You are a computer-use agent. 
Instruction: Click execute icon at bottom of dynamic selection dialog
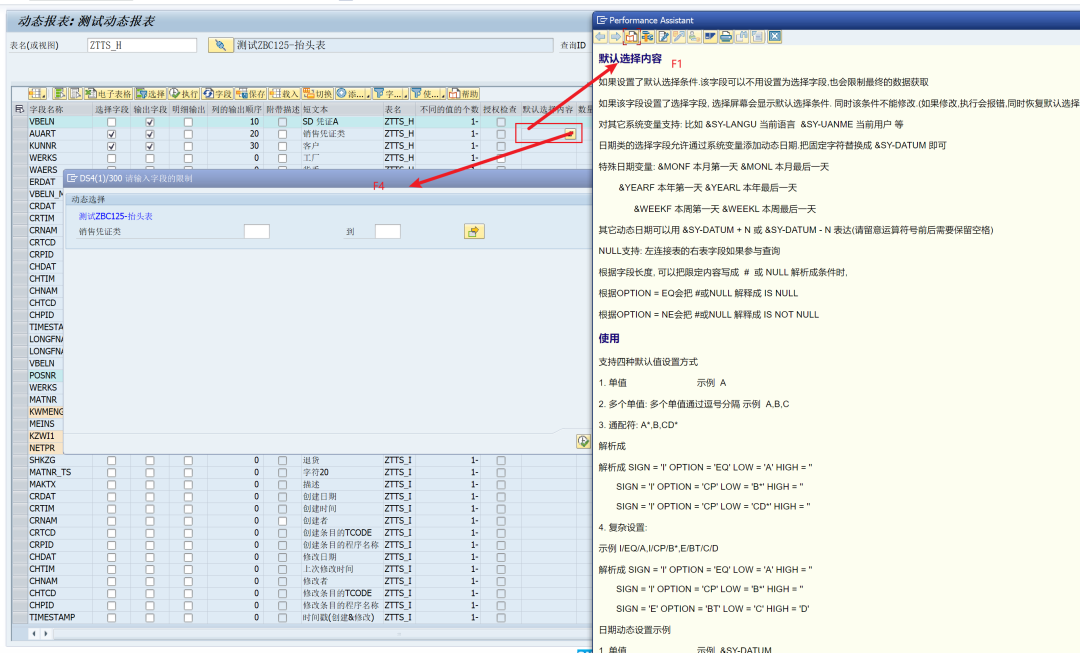point(583,442)
